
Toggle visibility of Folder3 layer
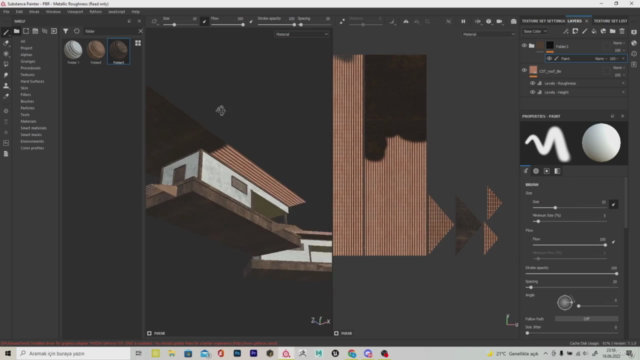524,46
